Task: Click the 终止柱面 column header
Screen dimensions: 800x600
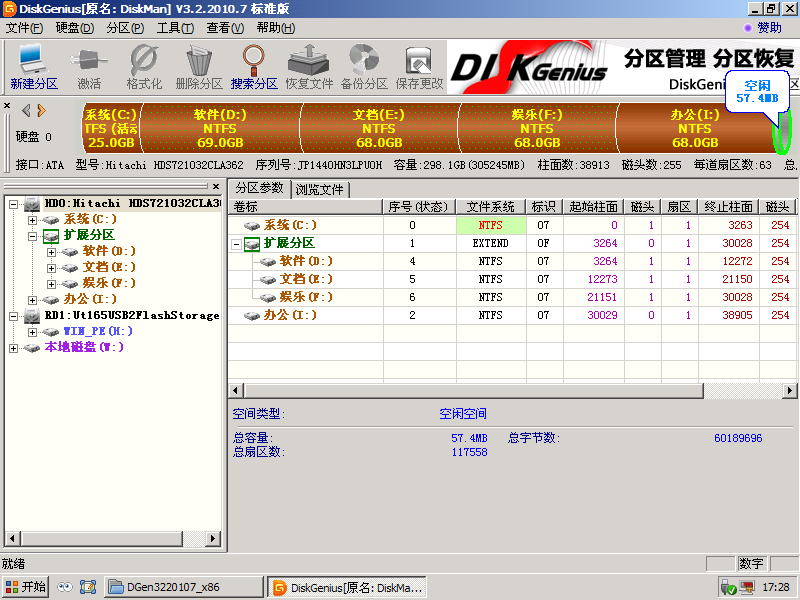Action: [x=728, y=207]
